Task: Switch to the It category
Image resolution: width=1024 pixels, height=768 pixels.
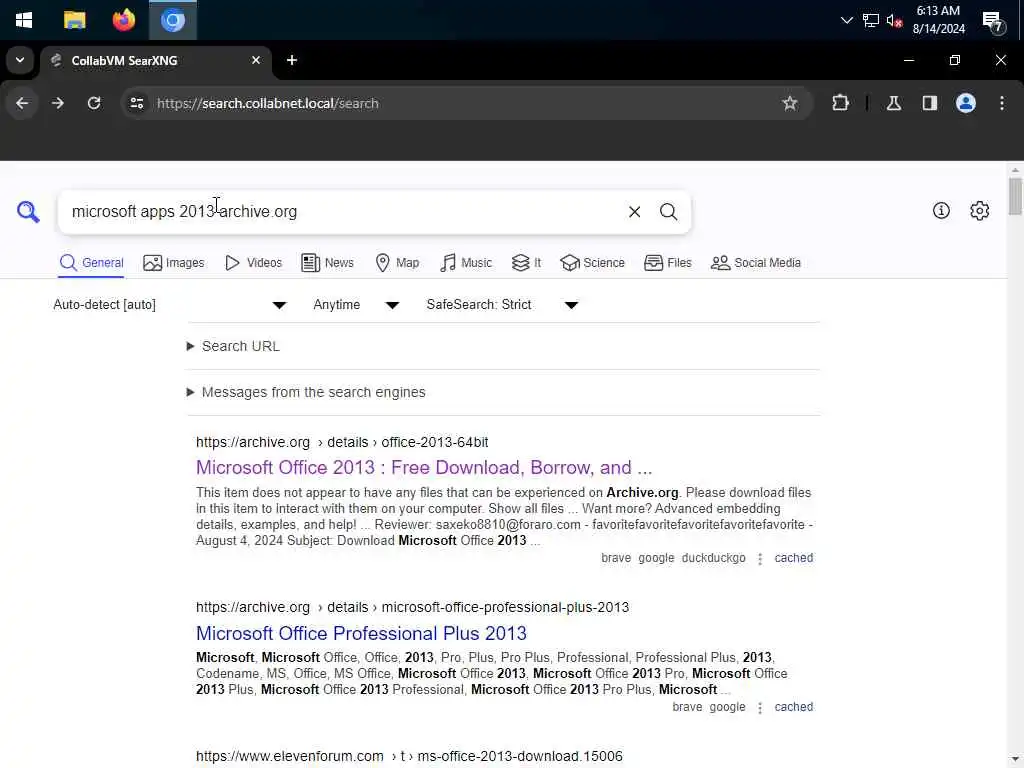Action: pos(526,263)
